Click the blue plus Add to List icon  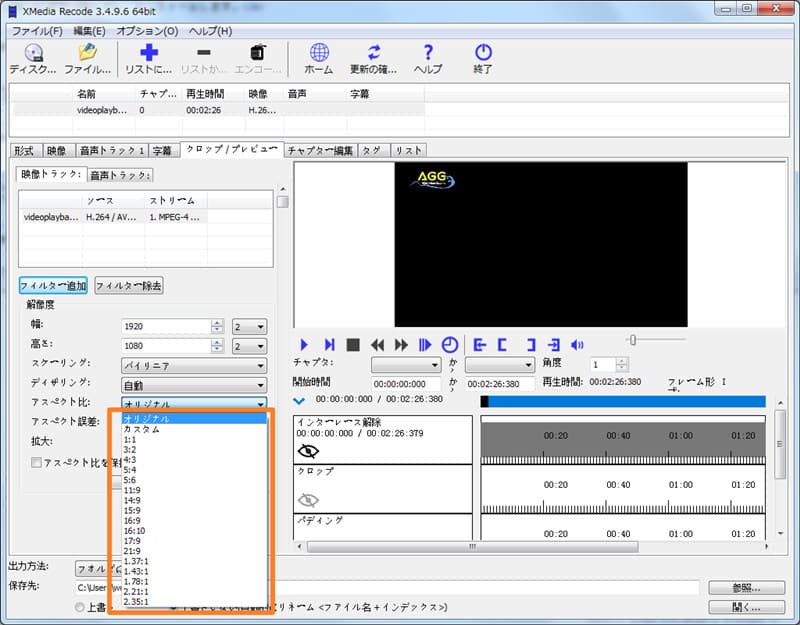[148, 54]
